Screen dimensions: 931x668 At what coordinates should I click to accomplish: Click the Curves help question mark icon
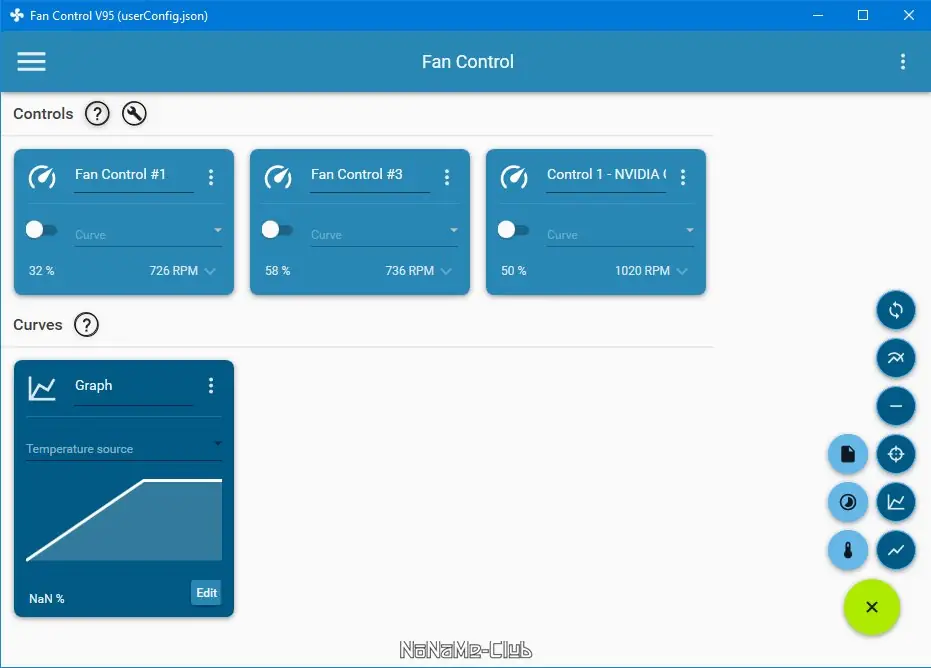[87, 325]
